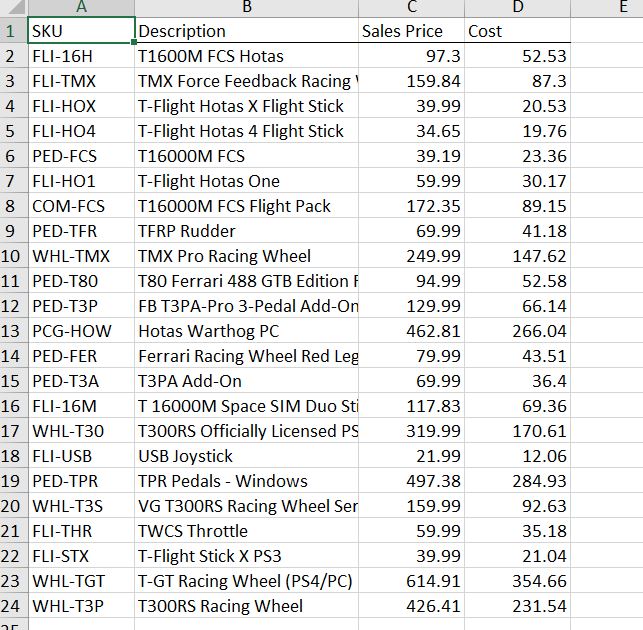Click the Sales Price header cell
The height and width of the screenshot is (630, 643).
411,30
